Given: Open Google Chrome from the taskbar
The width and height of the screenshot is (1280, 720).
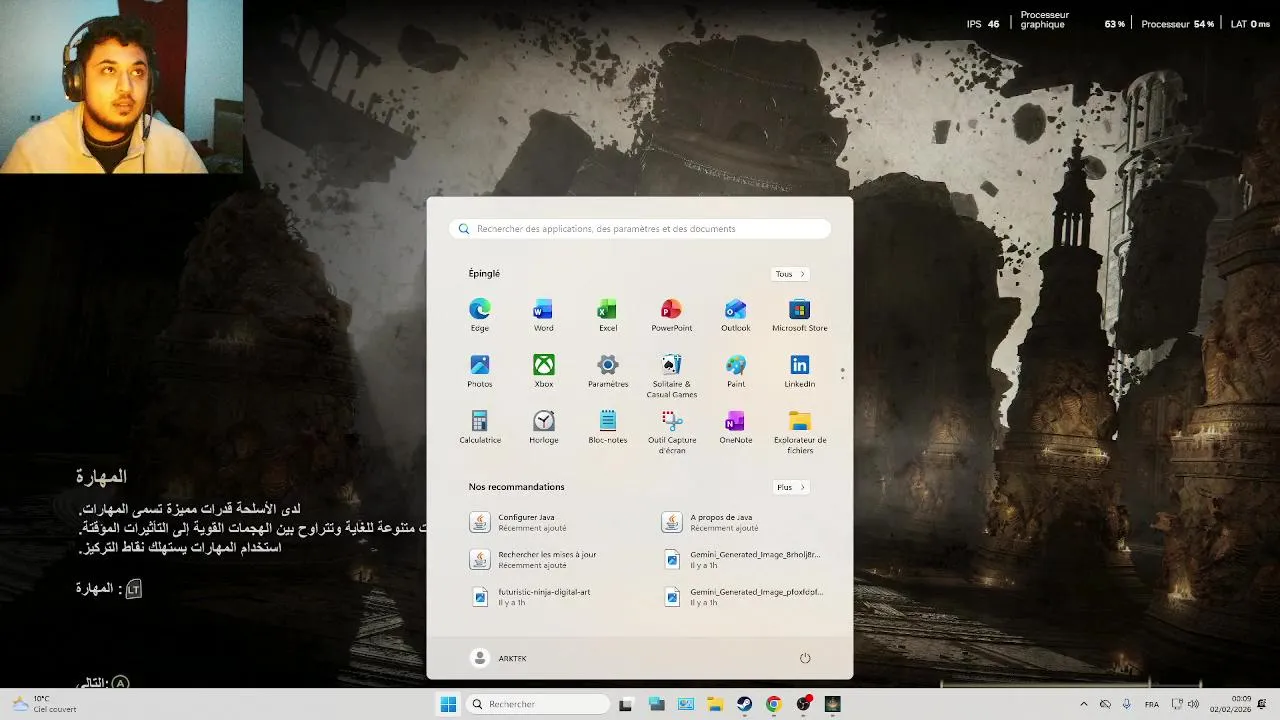Looking at the screenshot, I should click(x=773, y=704).
